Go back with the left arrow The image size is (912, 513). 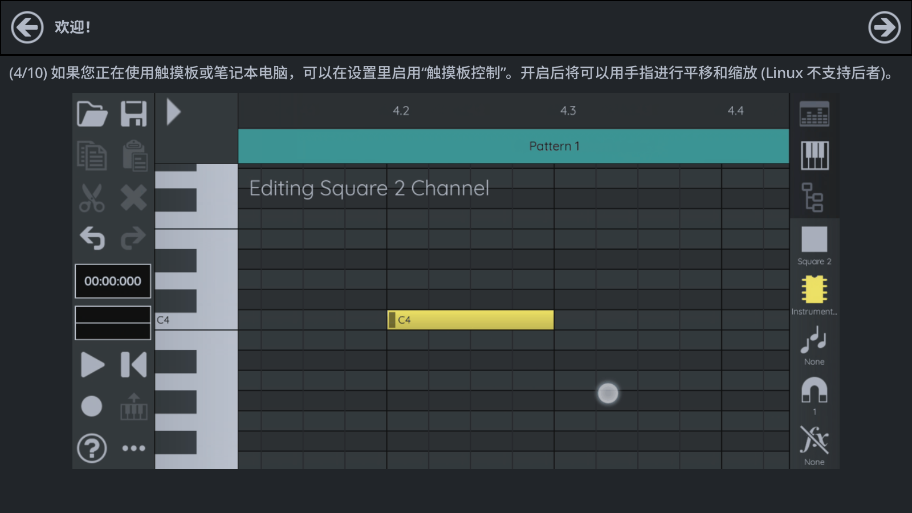click(27, 27)
